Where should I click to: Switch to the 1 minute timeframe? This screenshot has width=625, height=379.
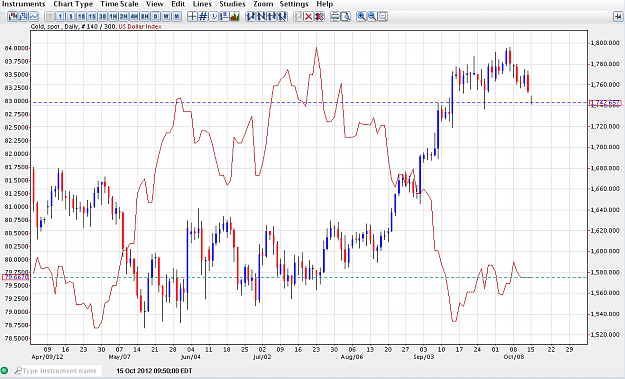click(60, 16)
